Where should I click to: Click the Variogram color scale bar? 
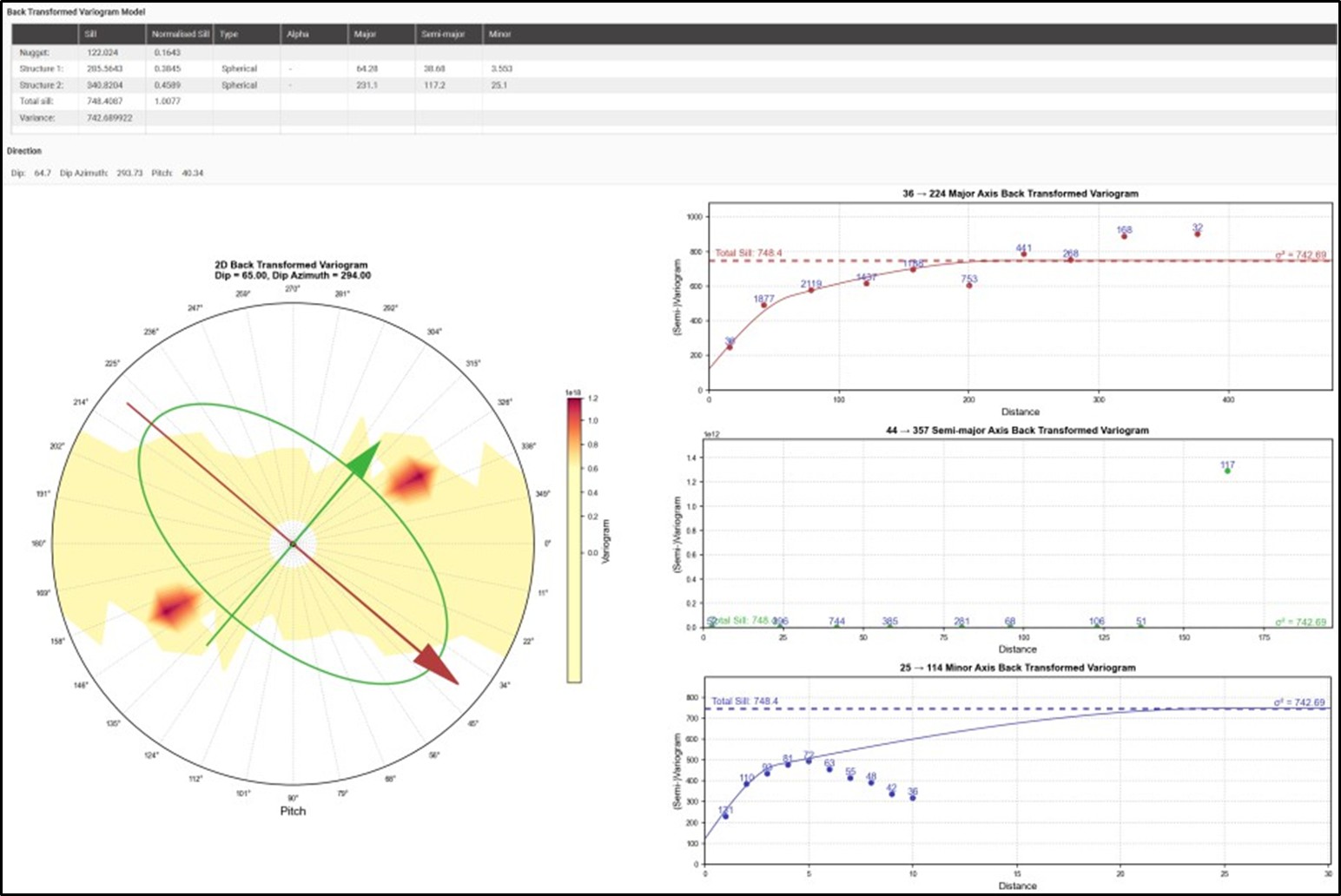(x=574, y=540)
